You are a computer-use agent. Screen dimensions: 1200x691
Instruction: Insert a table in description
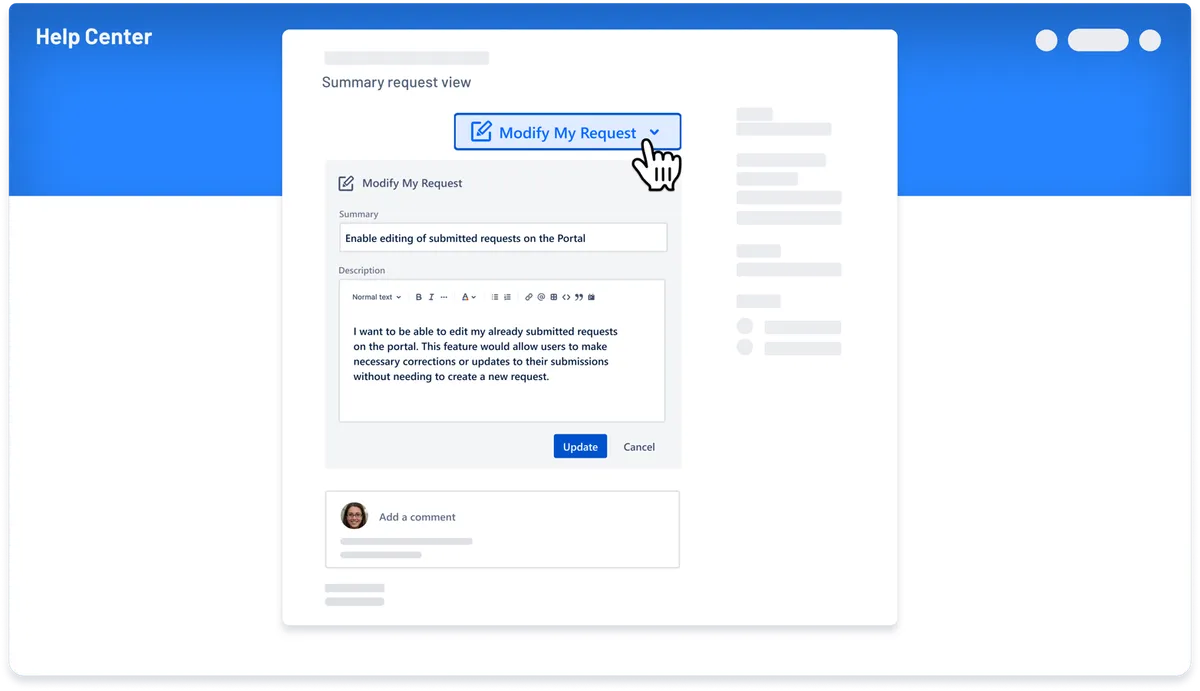[x=554, y=297]
